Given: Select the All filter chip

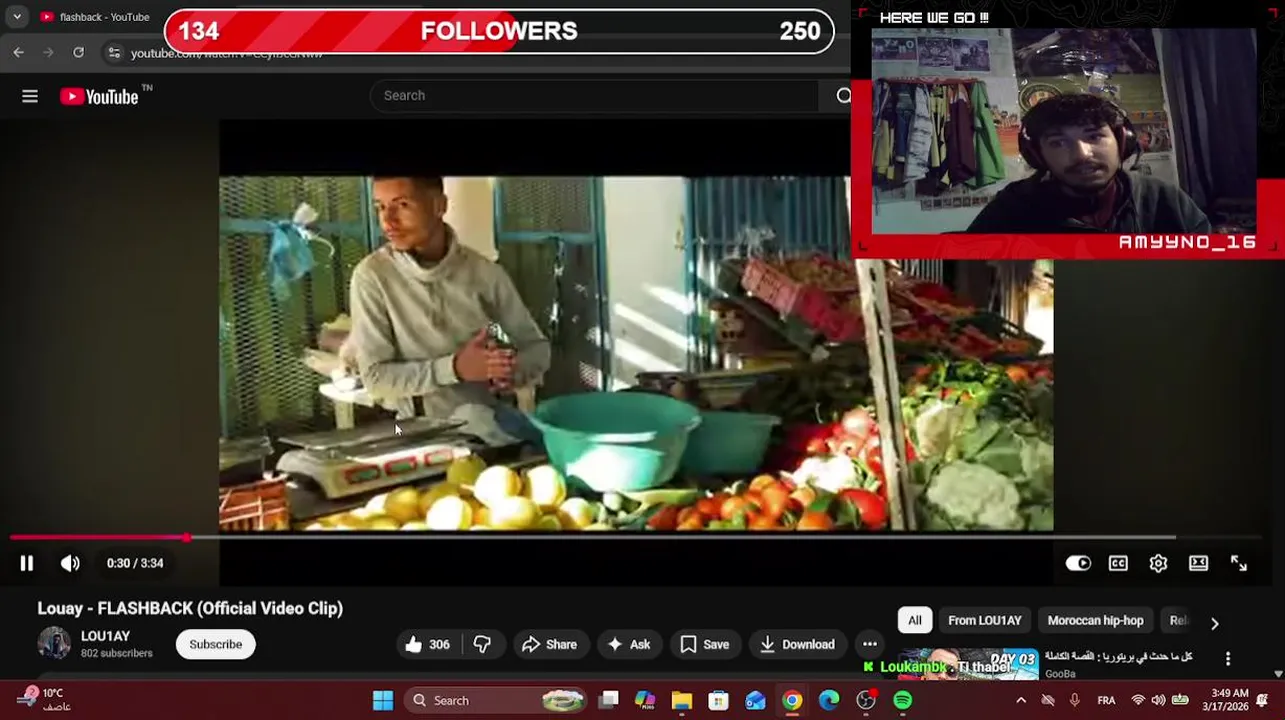Looking at the screenshot, I should [915, 621].
